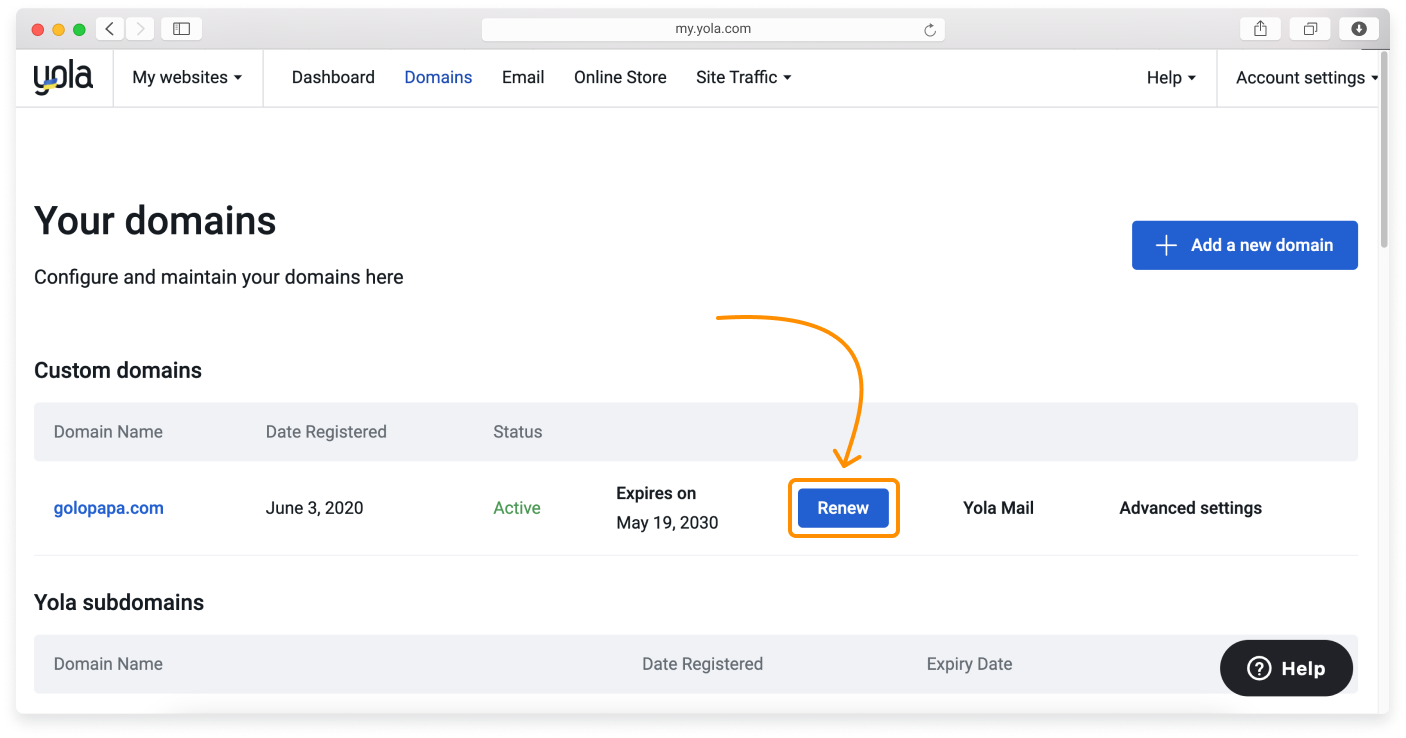The width and height of the screenshot is (1406, 738).
Task: Switch to the Email section
Action: click(x=523, y=78)
